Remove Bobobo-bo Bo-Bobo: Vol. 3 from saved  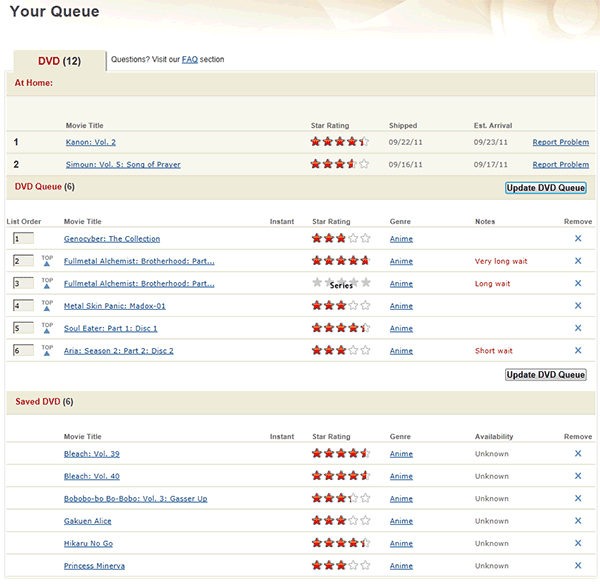[578, 498]
